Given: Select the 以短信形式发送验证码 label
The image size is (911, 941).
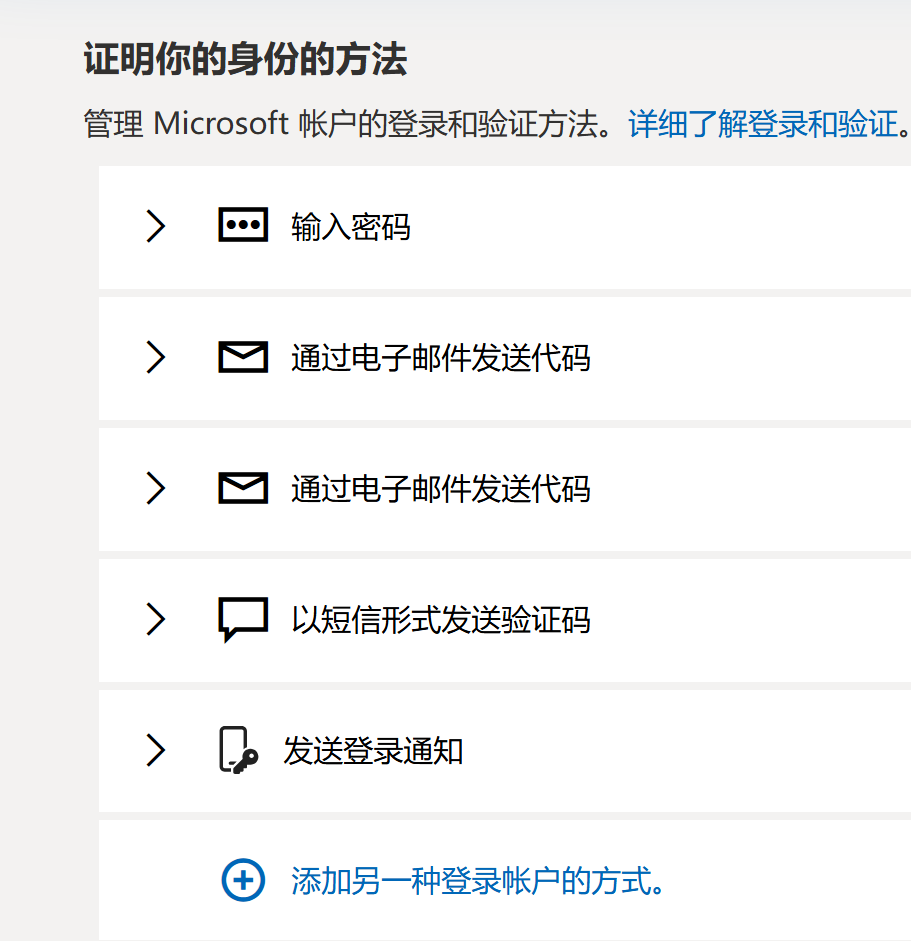Looking at the screenshot, I should (x=440, y=620).
